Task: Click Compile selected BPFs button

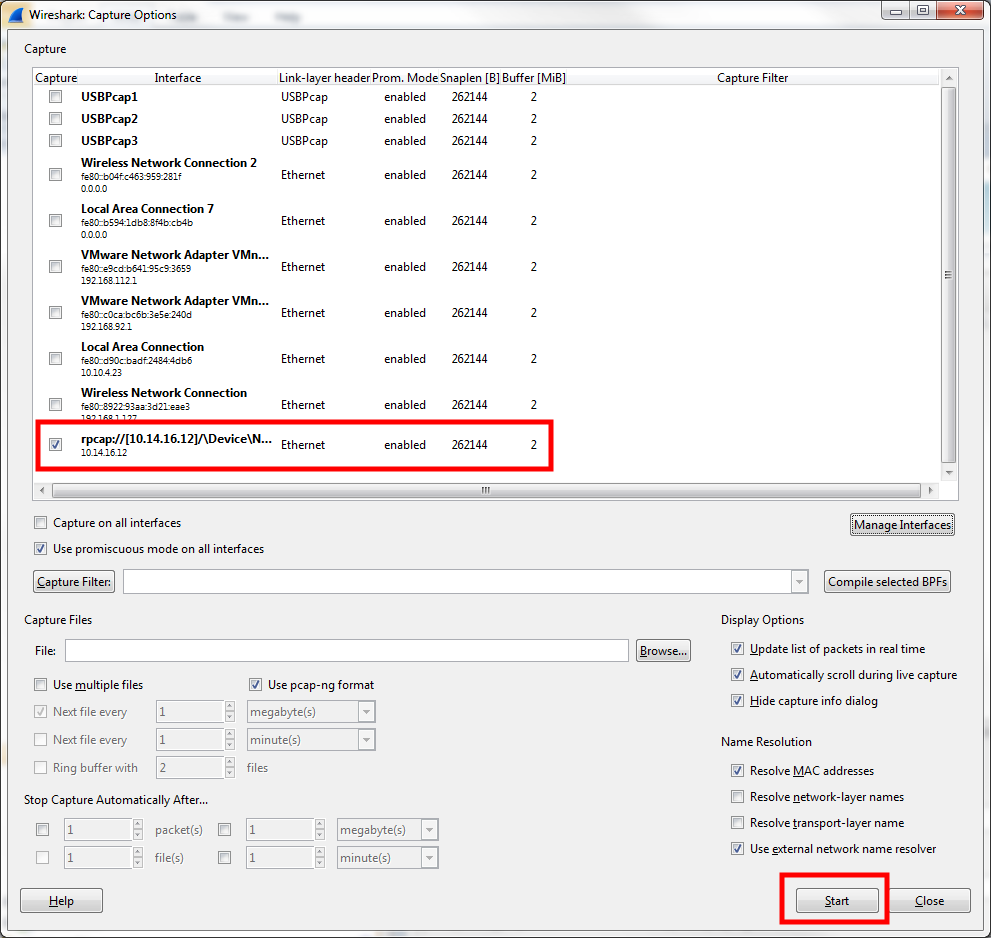Action: pyautogui.click(x=887, y=582)
